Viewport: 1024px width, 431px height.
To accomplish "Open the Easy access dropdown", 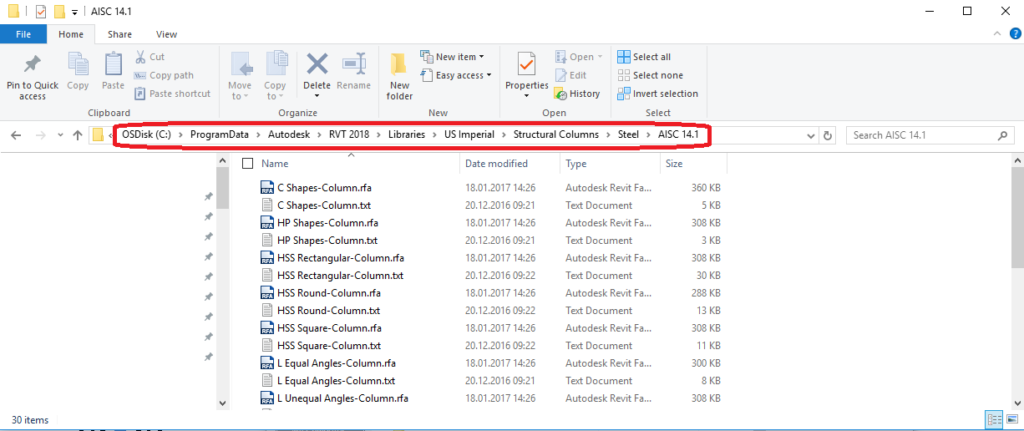I will click(x=455, y=75).
